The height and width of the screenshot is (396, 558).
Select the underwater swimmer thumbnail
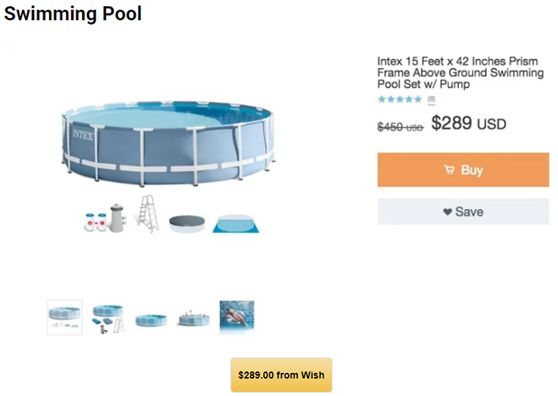click(237, 316)
